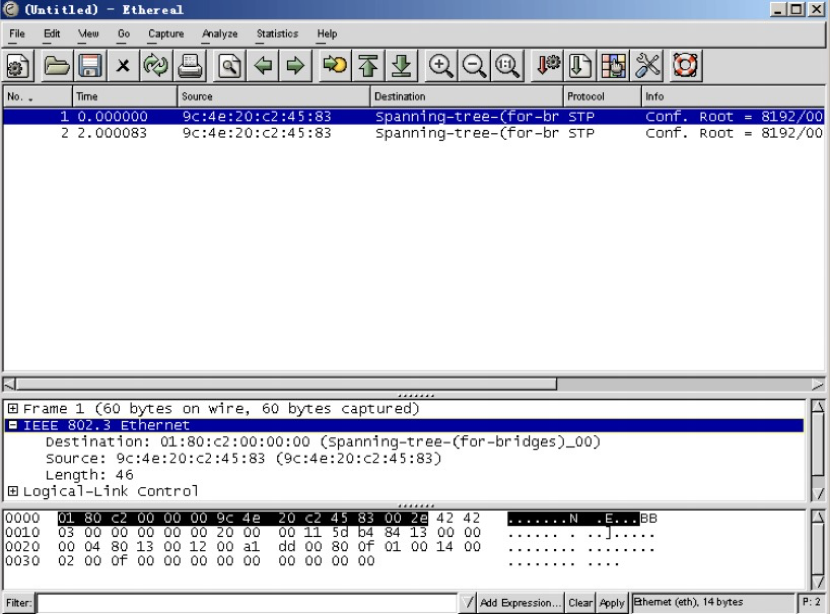Click details pane scrollbar down arrow
830x614 pixels.
point(818,493)
